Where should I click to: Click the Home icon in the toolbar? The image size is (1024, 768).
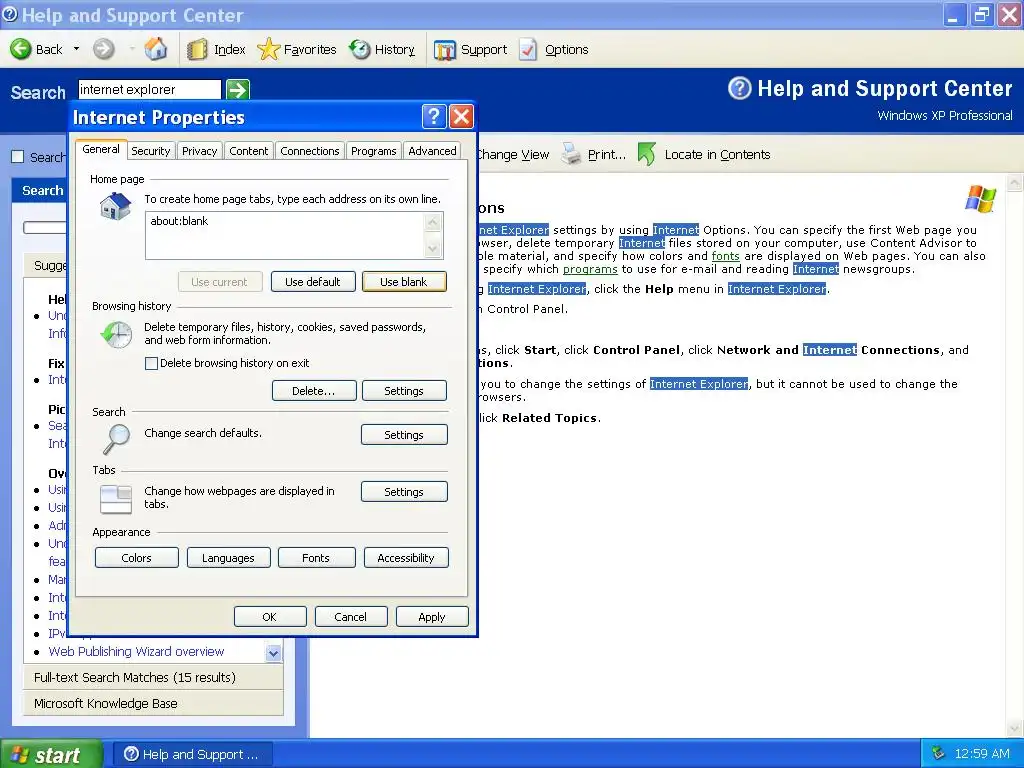155,49
